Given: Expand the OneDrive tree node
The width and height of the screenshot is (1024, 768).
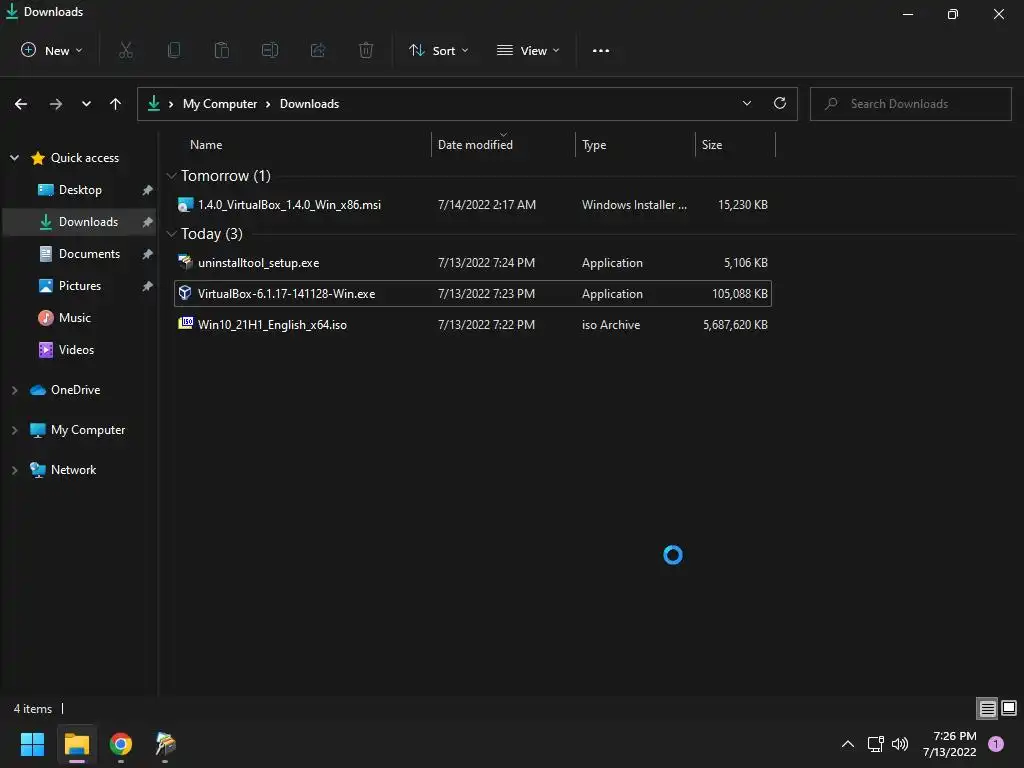Looking at the screenshot, I should [x=14, y=390].
